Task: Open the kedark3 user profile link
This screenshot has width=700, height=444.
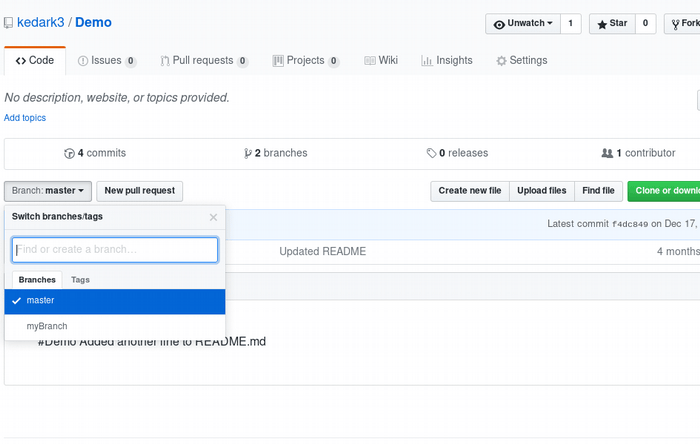Action: coord(41,22)
